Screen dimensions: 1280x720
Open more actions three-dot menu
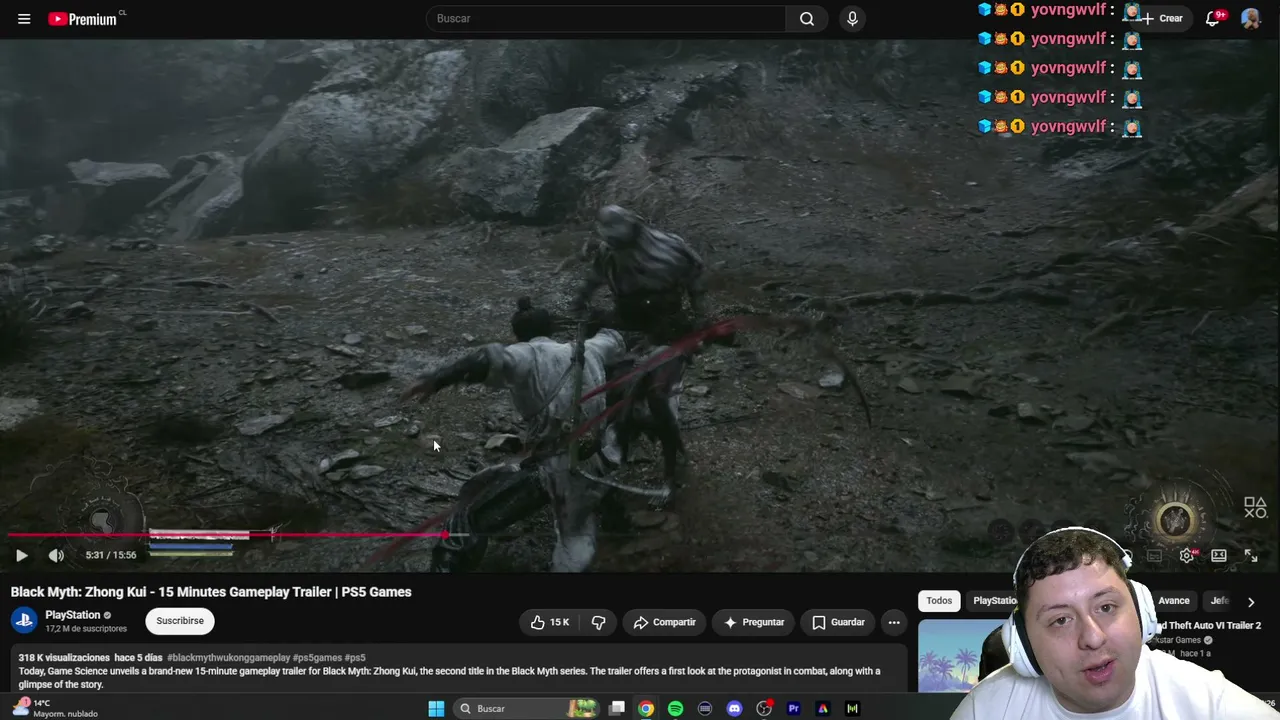(x=894, y=622)
